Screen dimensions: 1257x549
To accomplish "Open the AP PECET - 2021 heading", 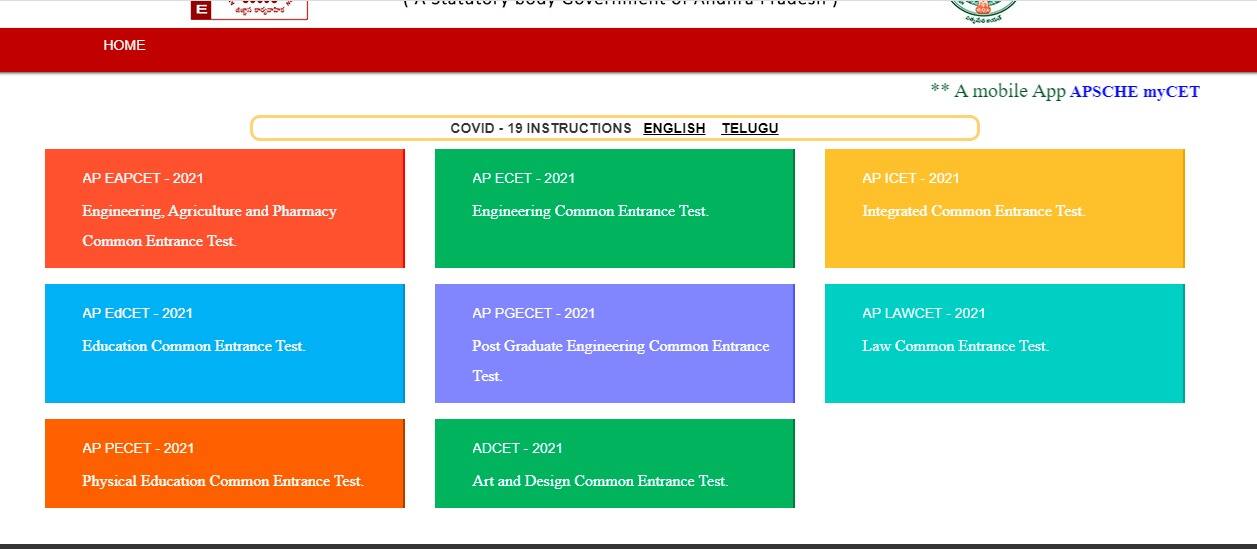I will click(x=138, y=448).
